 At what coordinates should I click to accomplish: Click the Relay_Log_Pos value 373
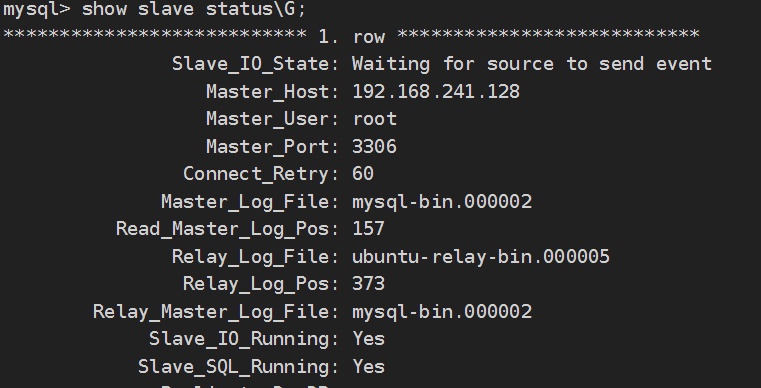[x=368, y=284]
